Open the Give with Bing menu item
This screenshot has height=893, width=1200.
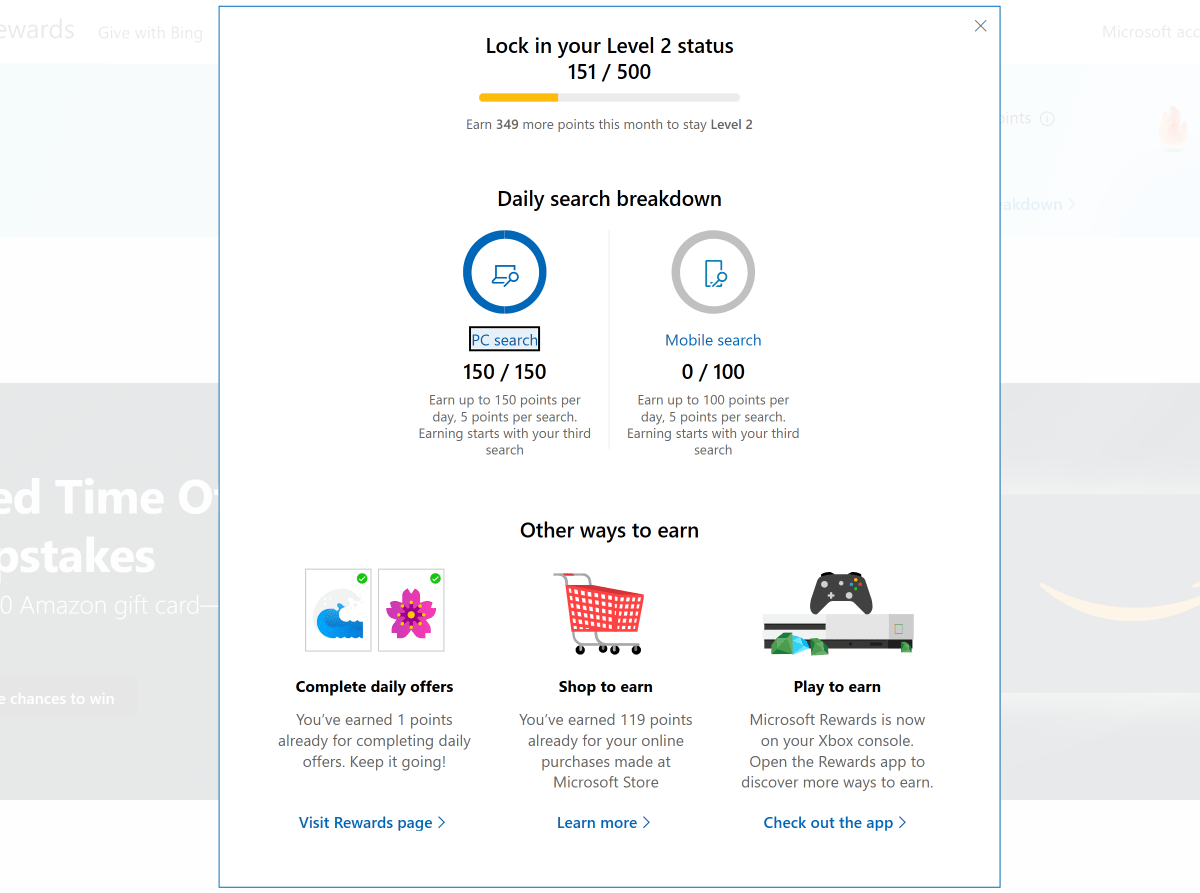(x=150, y=32)
